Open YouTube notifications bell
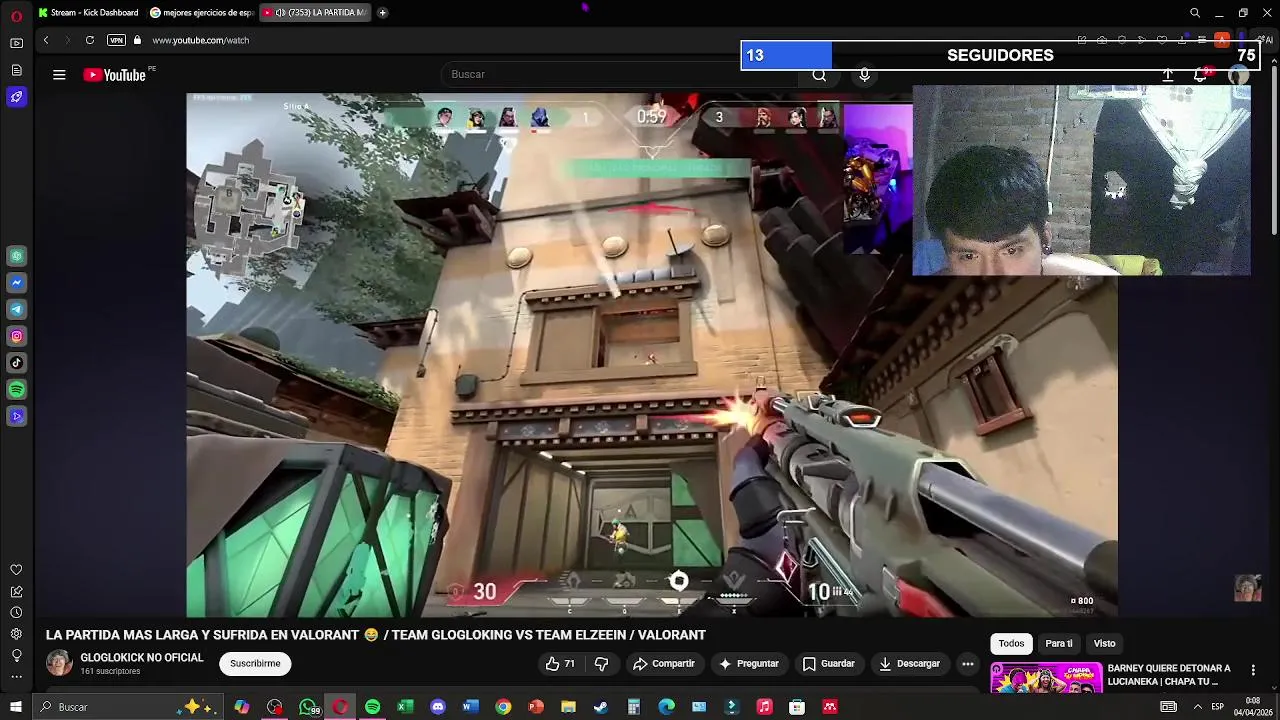Viewport: 1280px width, 720px height. [1201, 75]
